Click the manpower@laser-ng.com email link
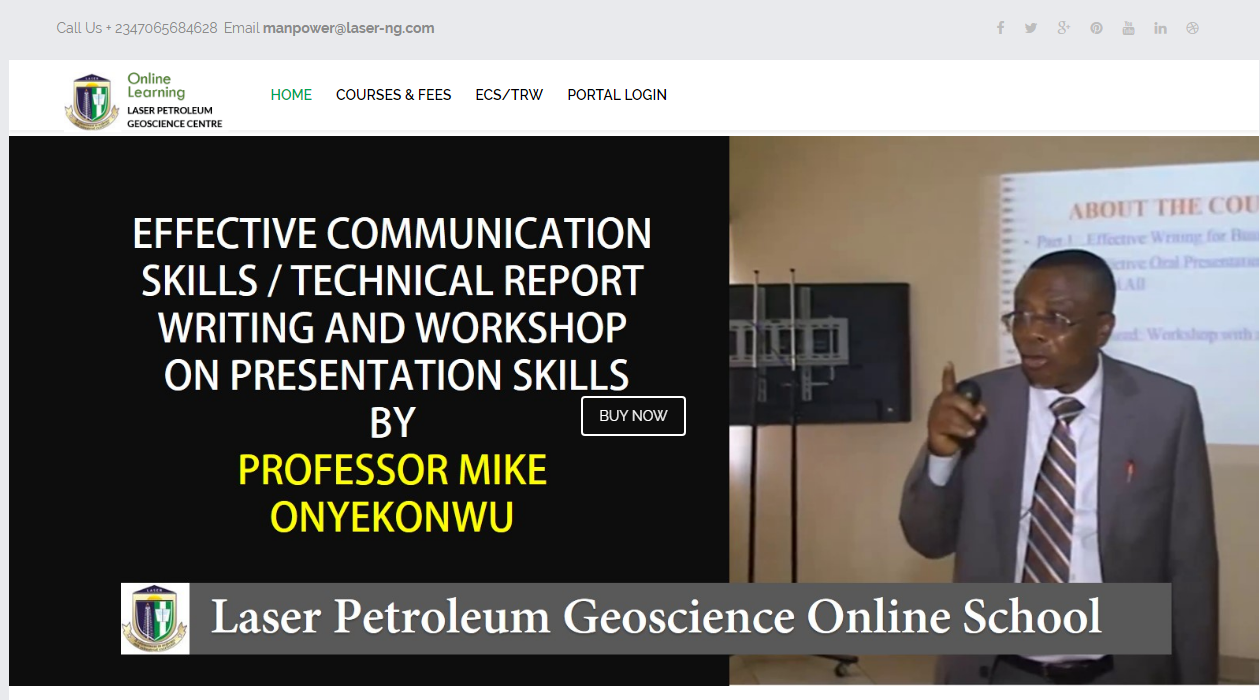The image size is (1260, 700). click(x=348, y=28)
